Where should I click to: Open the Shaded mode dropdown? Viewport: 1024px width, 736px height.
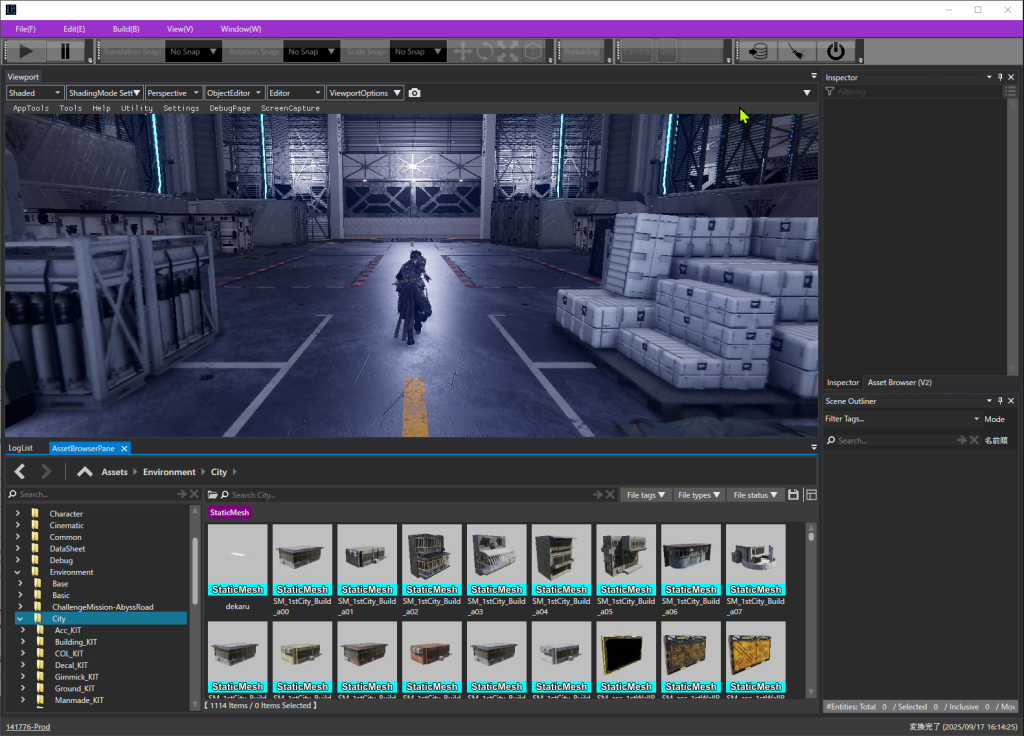34,93
